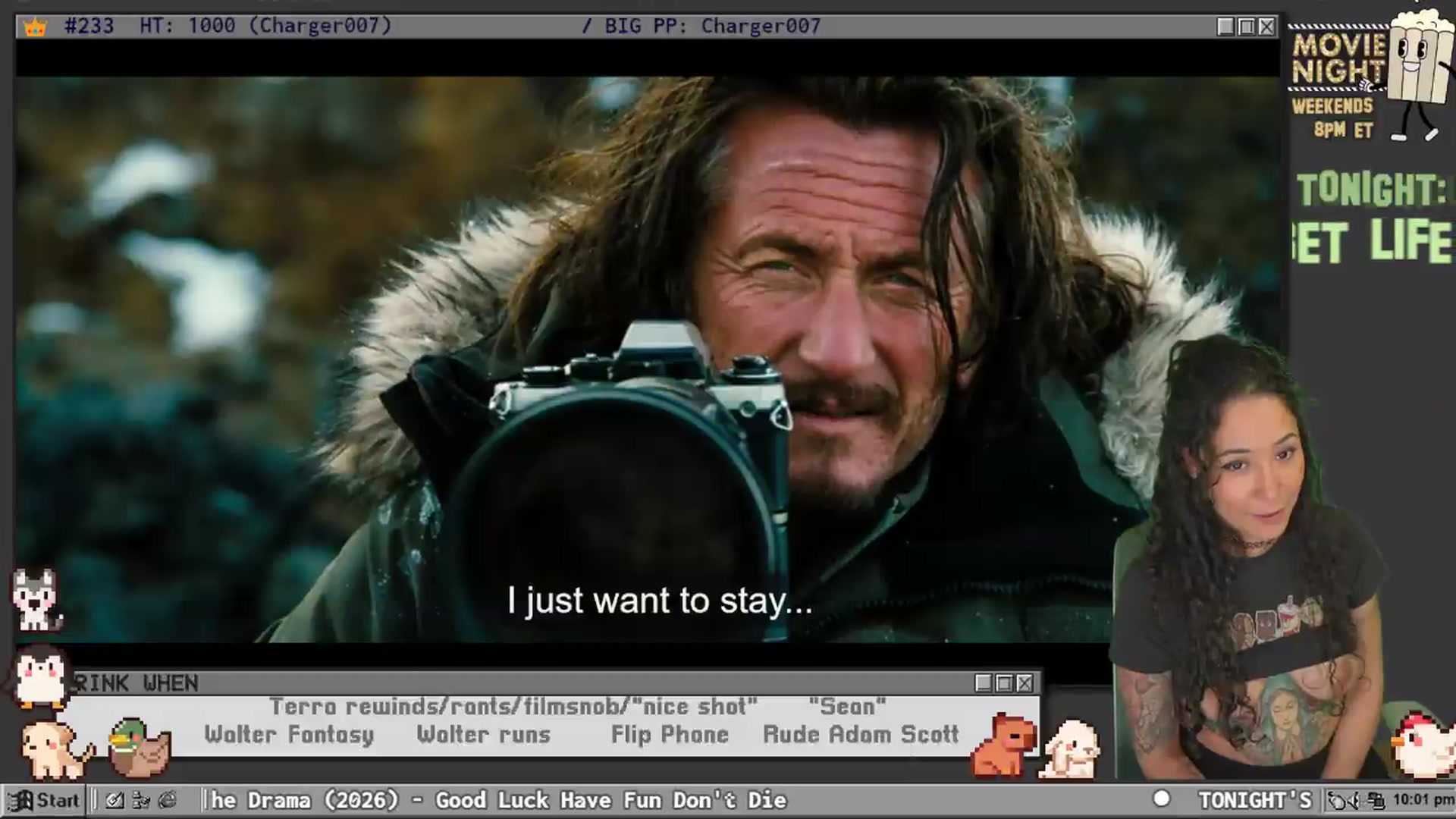Click "HT: 1000 (Charger007)" title text
Image resolution: width=1456 pixels, height=819 pixels.
point(265,26)
